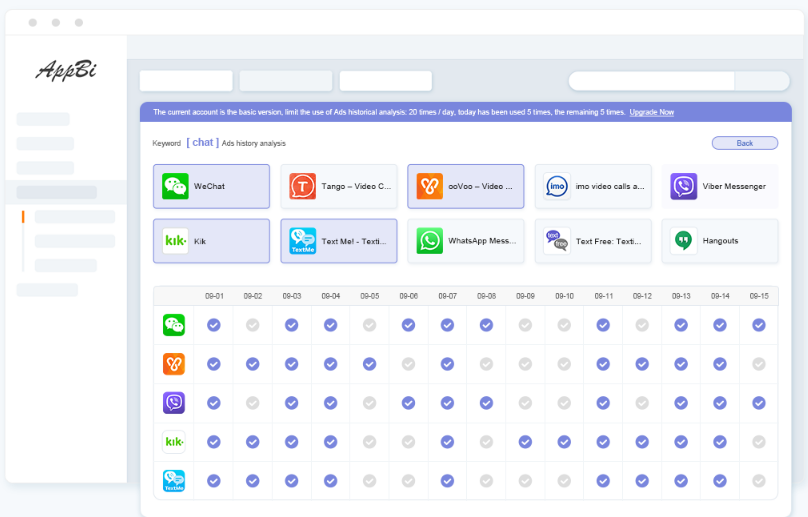Select the Text Free app card
The image size is (808, 517).
[x=593, y=241]
